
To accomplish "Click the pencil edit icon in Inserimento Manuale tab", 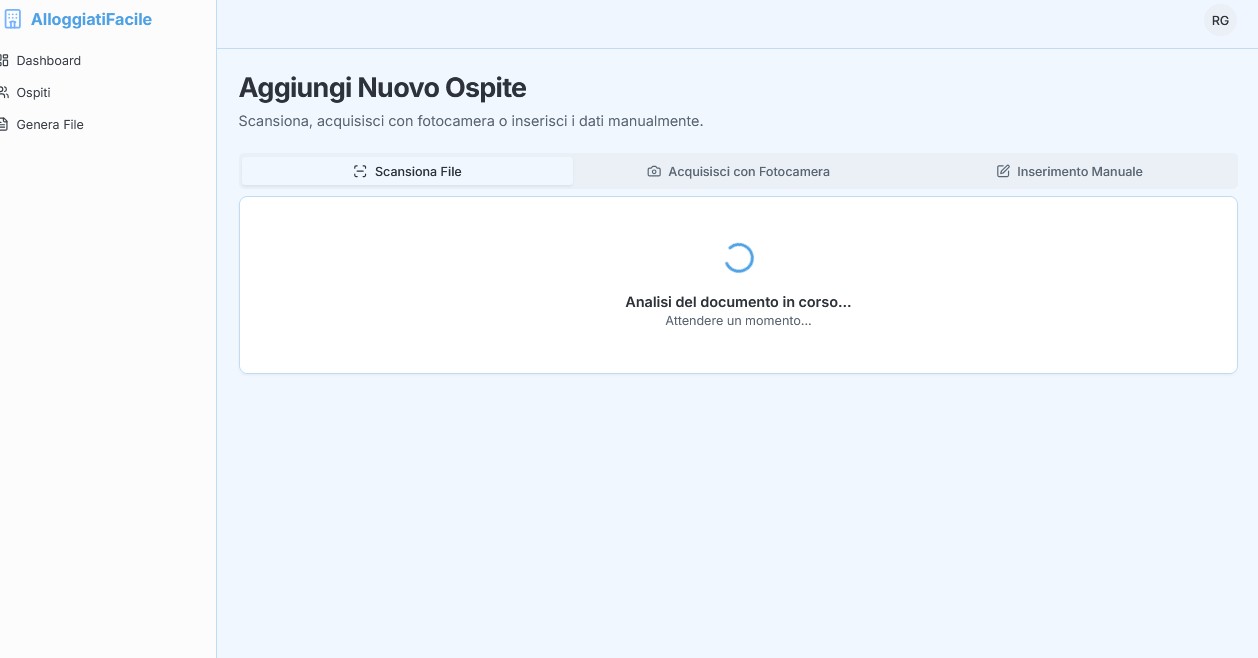I will pyautogui.click(x=1003, y=171).
